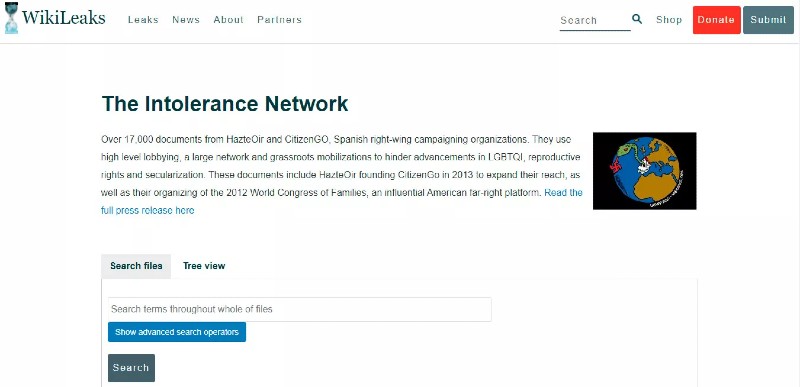Image resolution: width=800 pixels, height=387 pixels.
Task: Click The Intolerance Network heading
Action: click(225, 104)
